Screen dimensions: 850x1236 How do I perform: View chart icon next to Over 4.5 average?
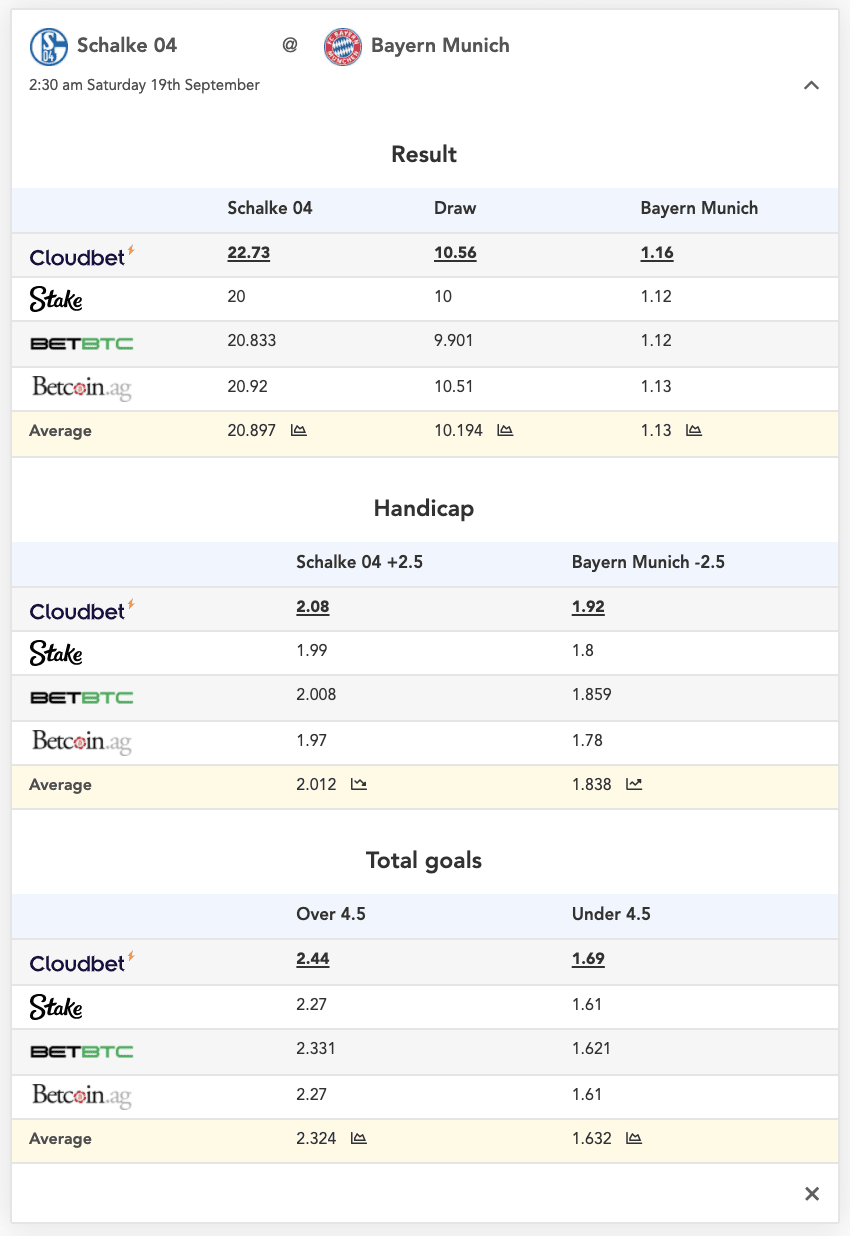tap(359, 1139)
